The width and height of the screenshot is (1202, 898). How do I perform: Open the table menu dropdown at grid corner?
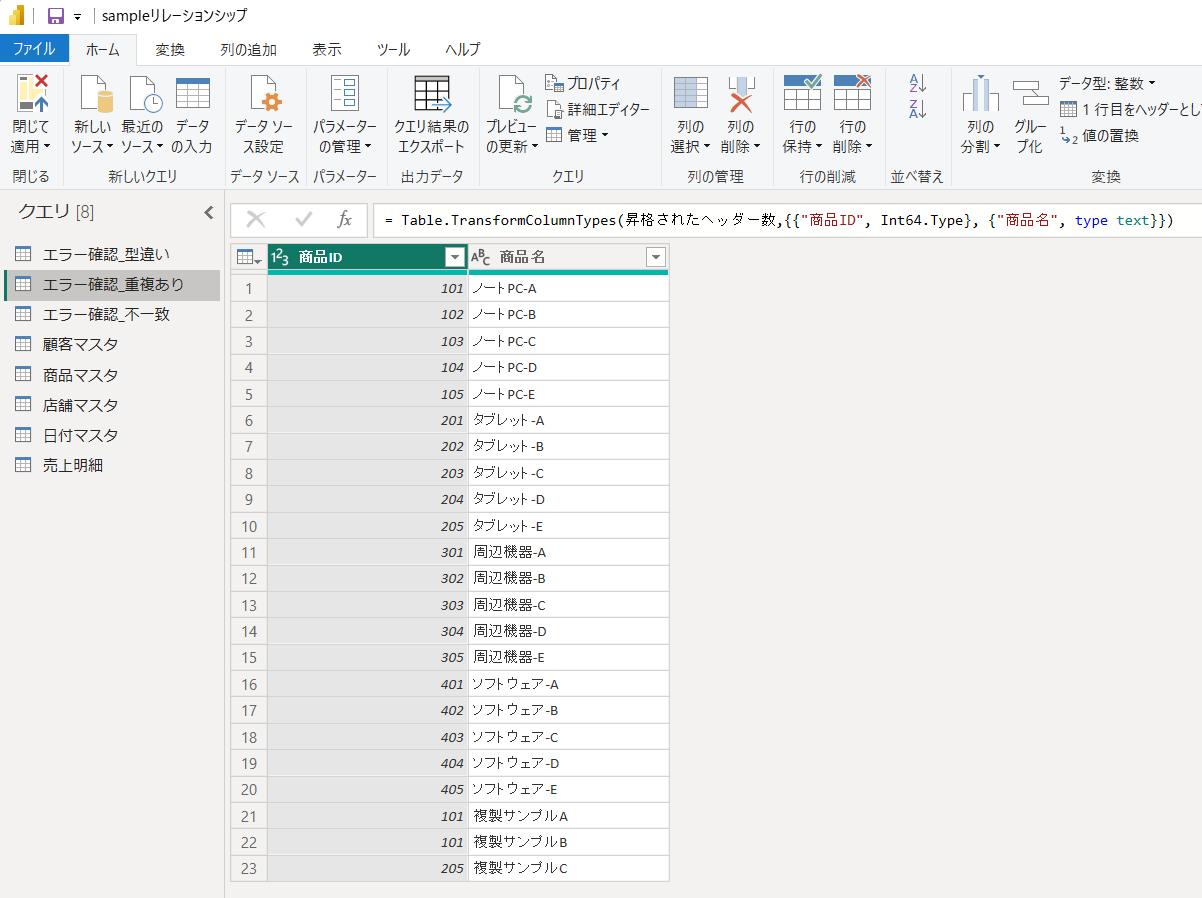pos(249,257)
